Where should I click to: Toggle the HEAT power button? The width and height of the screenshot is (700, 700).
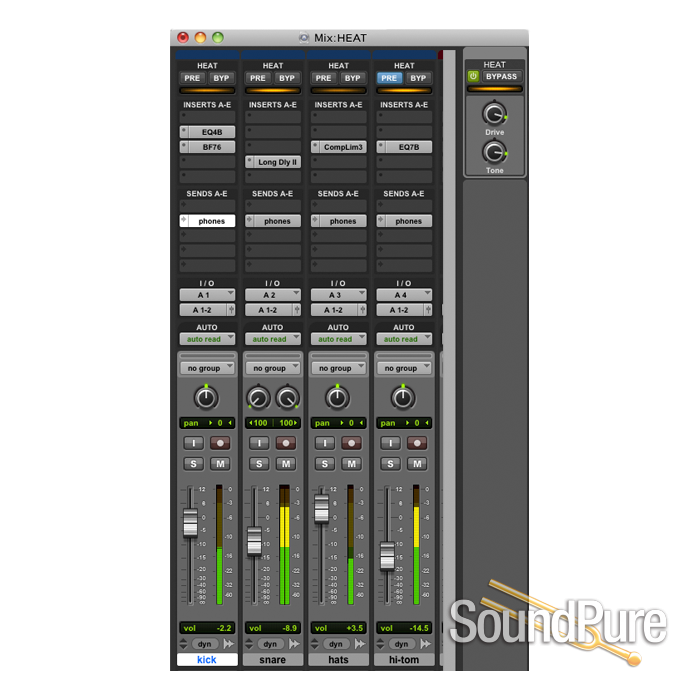(x=473, y=77)
